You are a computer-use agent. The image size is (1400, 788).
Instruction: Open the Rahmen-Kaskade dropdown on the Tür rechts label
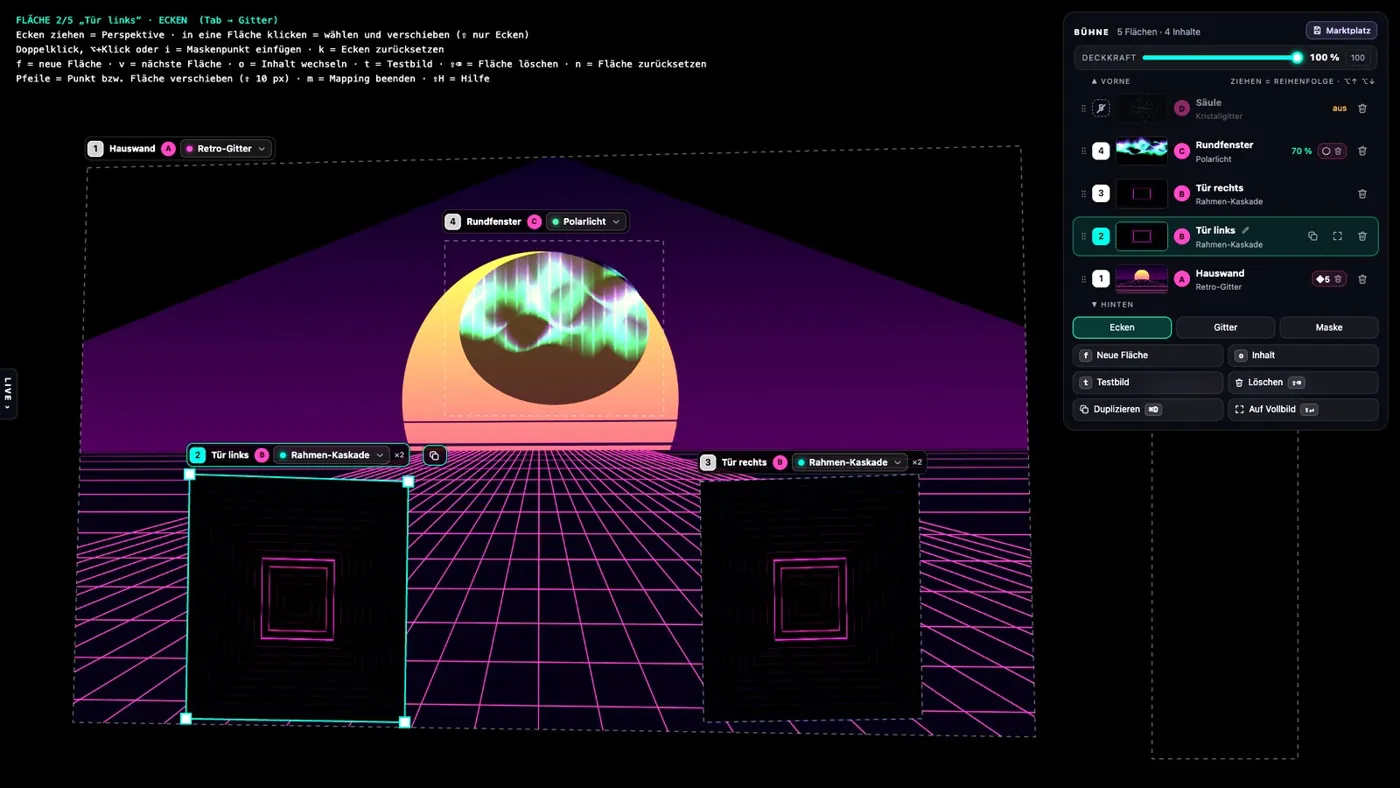pos(850,463)
